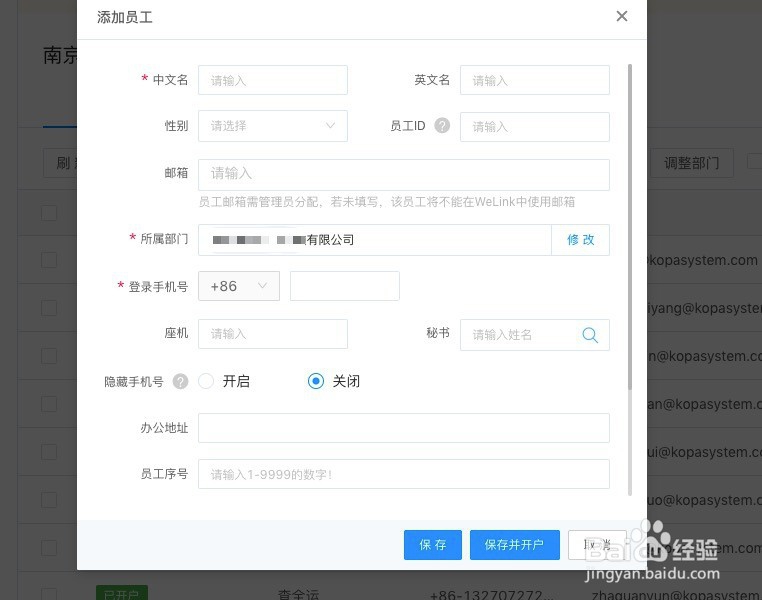Screen dimensions: 762x600
Task: Click the search magnifier in the 秘书 field
Action: [590, 335]
